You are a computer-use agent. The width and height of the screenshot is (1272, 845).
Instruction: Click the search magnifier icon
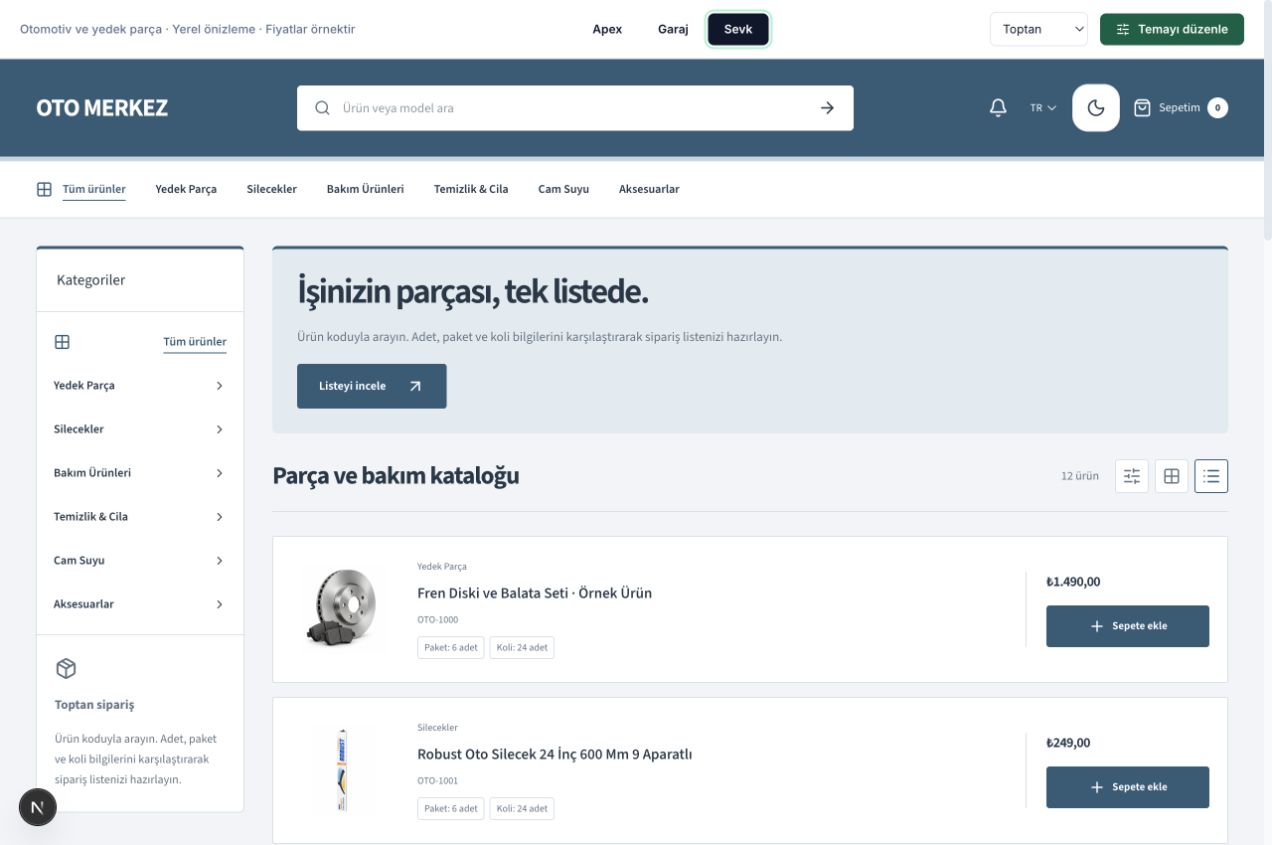click(x=322, y=108)
